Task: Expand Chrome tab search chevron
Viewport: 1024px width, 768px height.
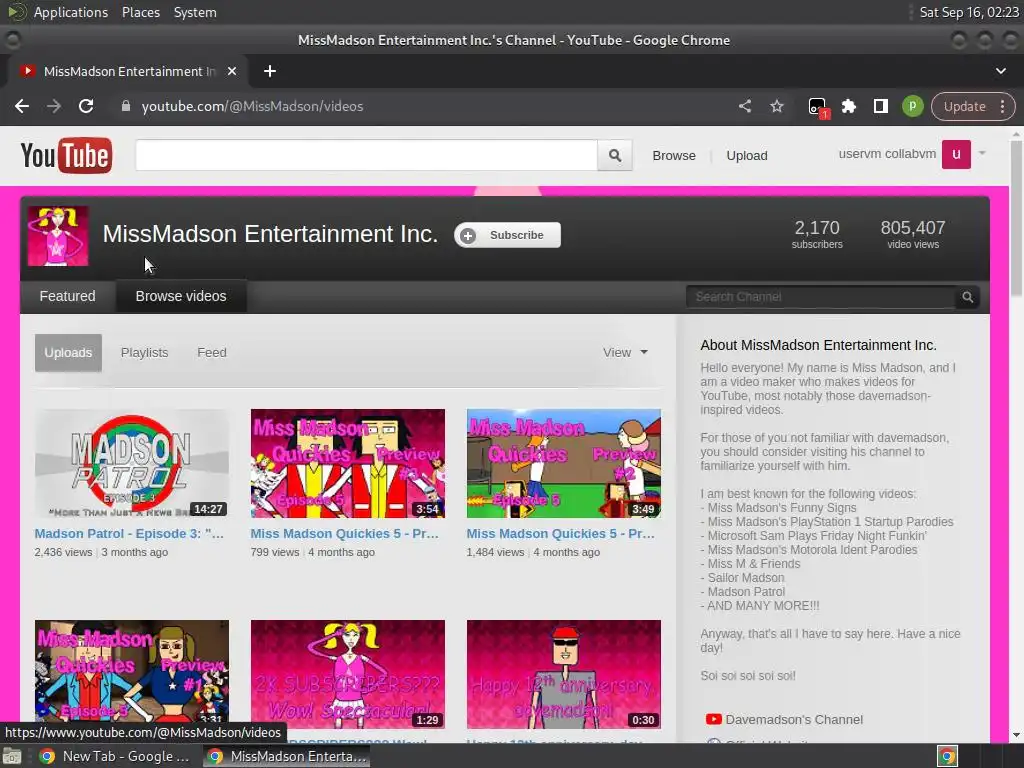Action: 1000,71
